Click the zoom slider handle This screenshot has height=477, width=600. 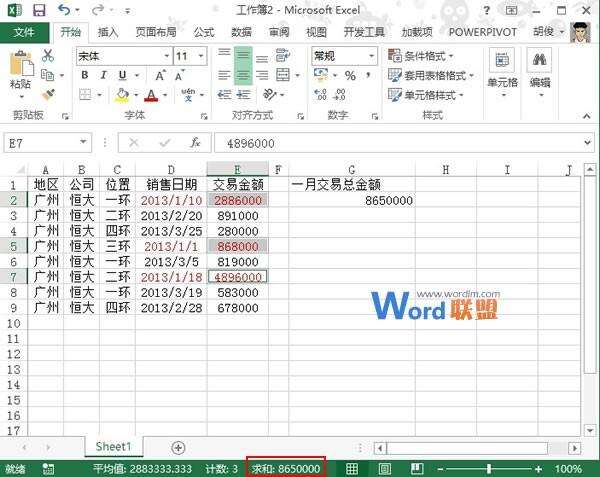[x=489, y=469]
